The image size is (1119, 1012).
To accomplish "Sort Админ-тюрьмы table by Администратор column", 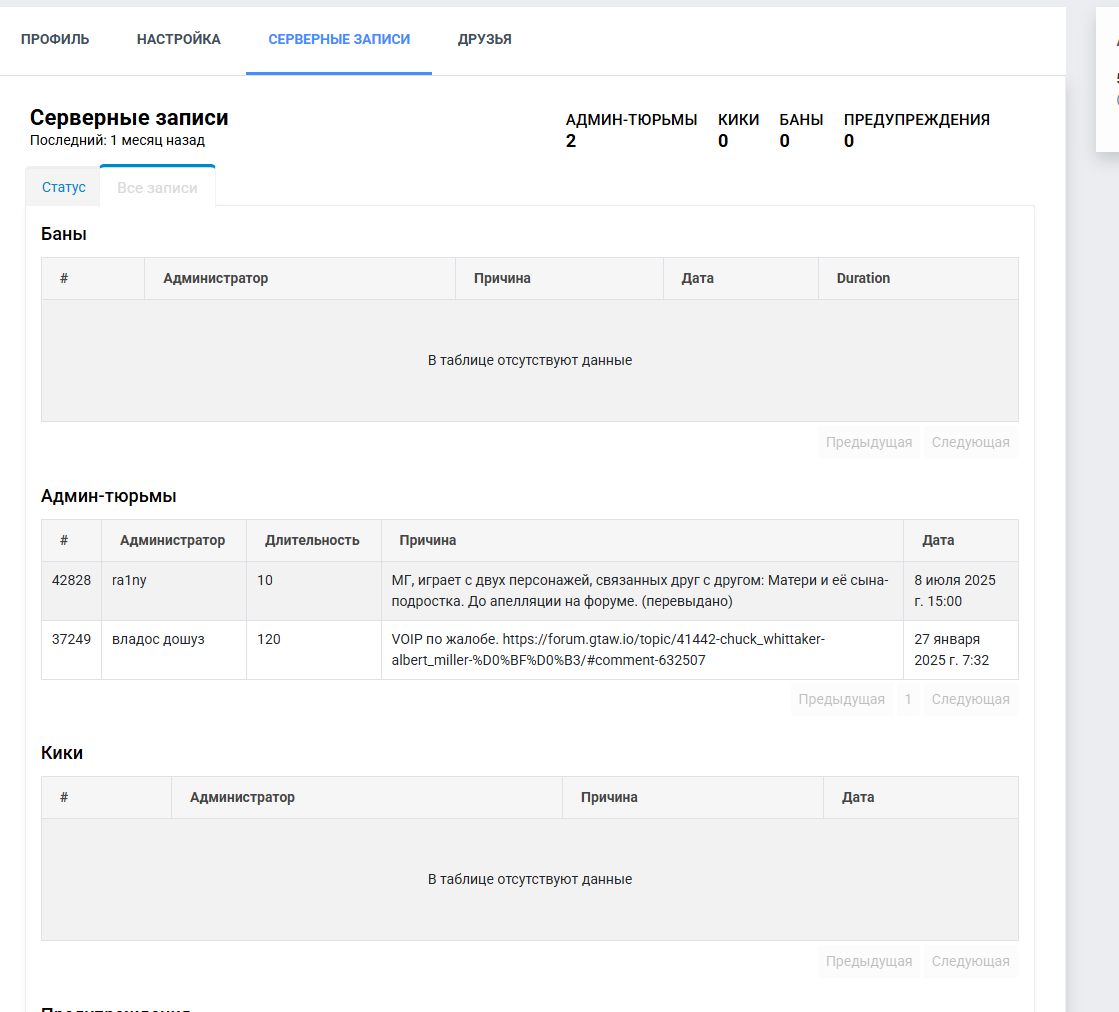I will pyautogui.click(x=174, y=540).
